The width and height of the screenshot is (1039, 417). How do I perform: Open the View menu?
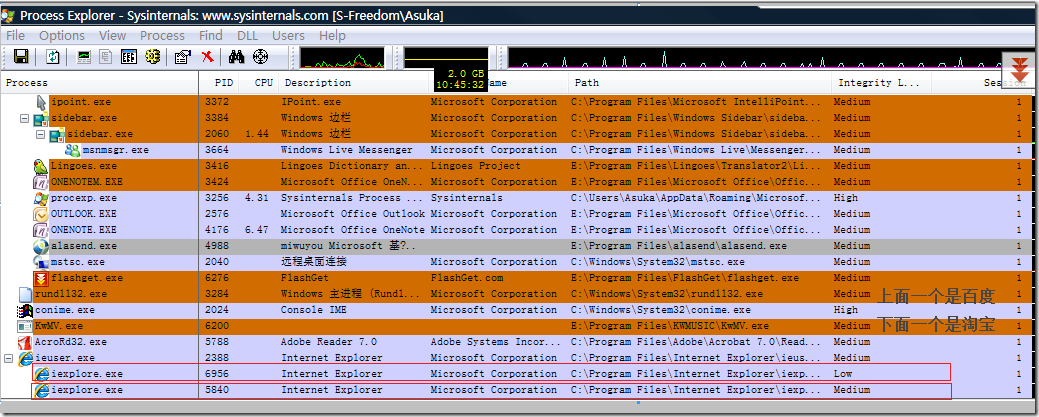[x=113, y=36]
